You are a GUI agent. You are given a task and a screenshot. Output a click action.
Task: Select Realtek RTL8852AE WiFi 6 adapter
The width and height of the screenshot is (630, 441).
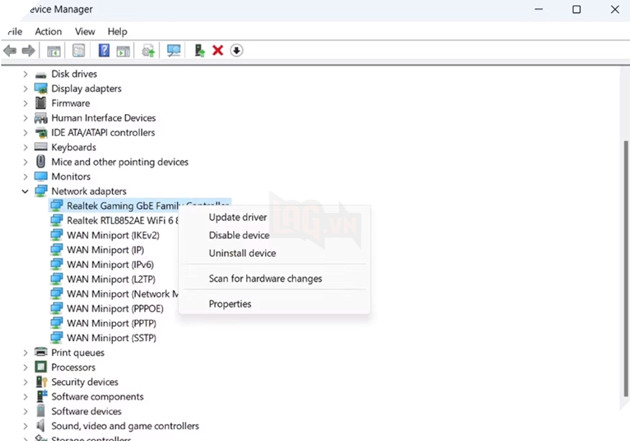[x=114, y=220]
